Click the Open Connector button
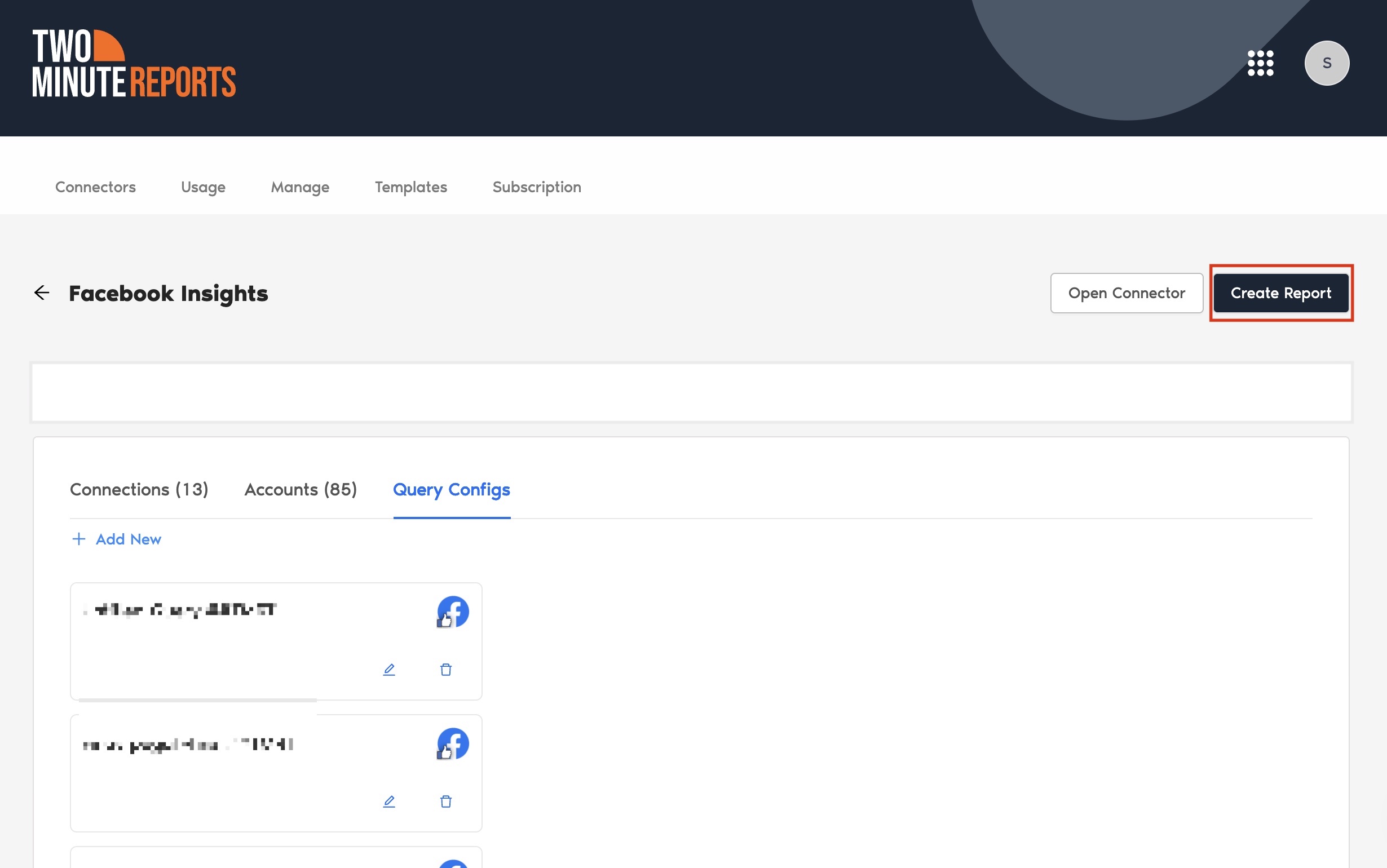 1127,293
